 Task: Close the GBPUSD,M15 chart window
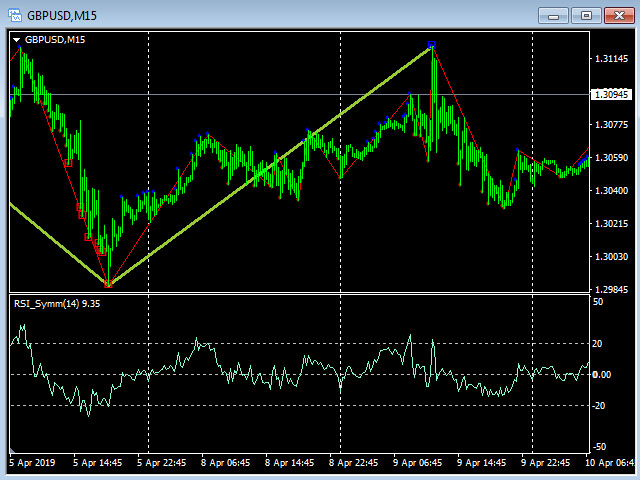[x=619, y=16]
